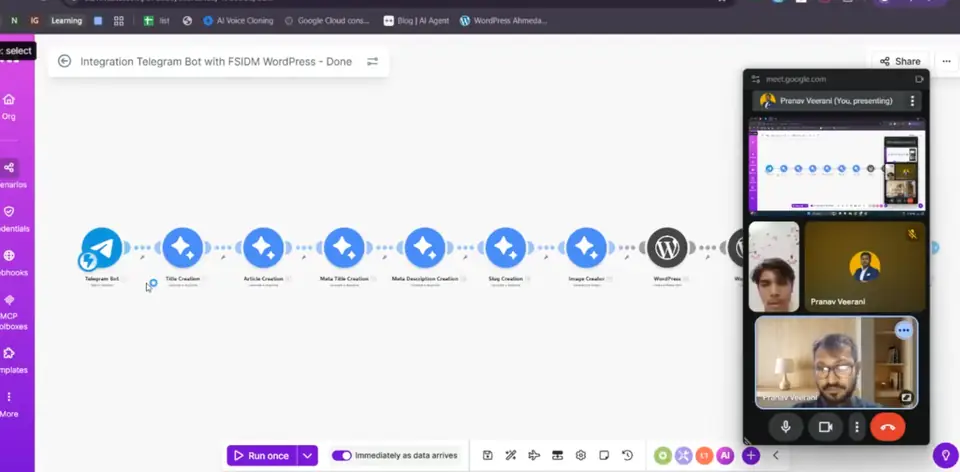This screenshot has width=960, height=472.
Task: Open Org in the left sidebar
Action: (9, 106)
